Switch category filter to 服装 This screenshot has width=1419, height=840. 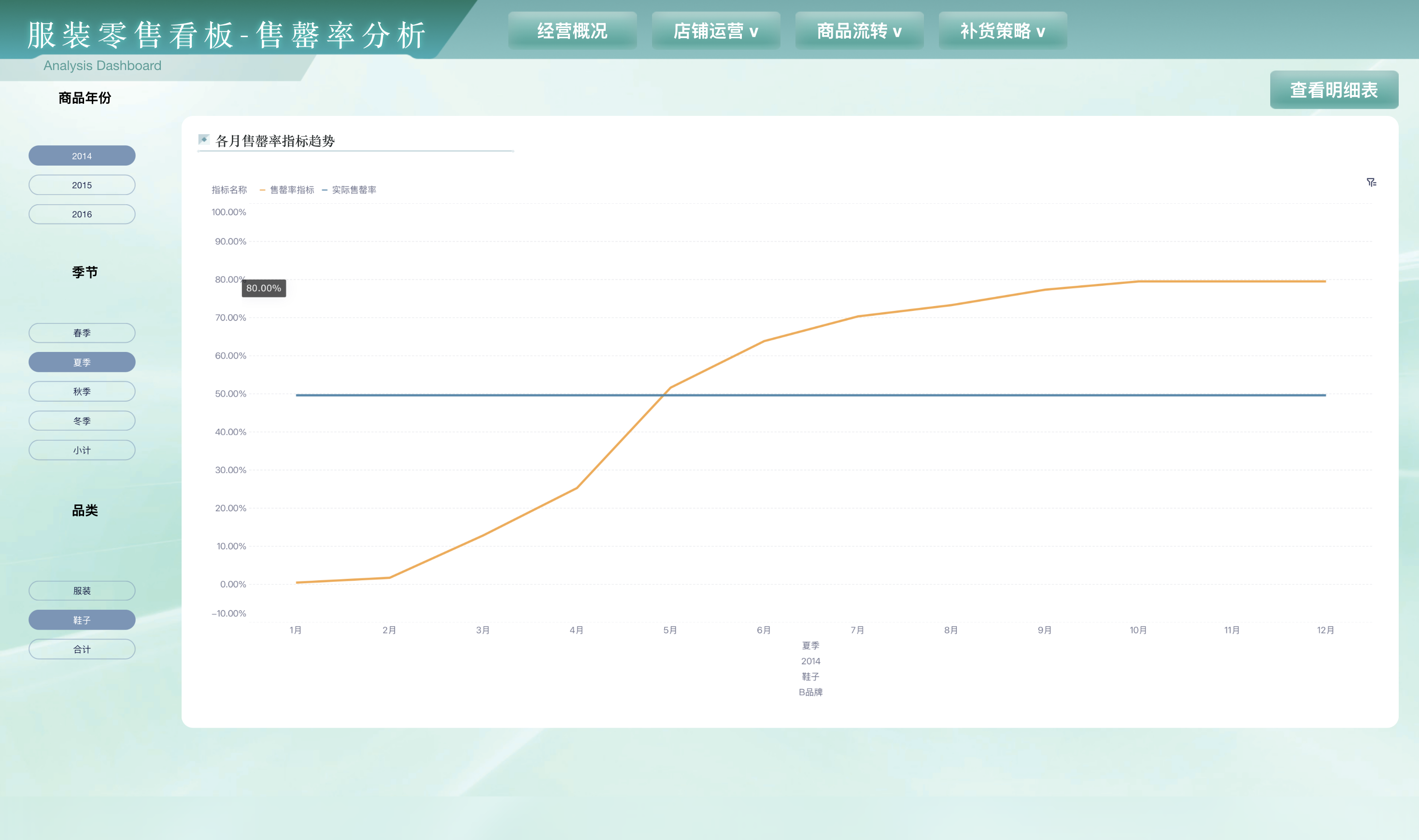[x=82, y=590]
